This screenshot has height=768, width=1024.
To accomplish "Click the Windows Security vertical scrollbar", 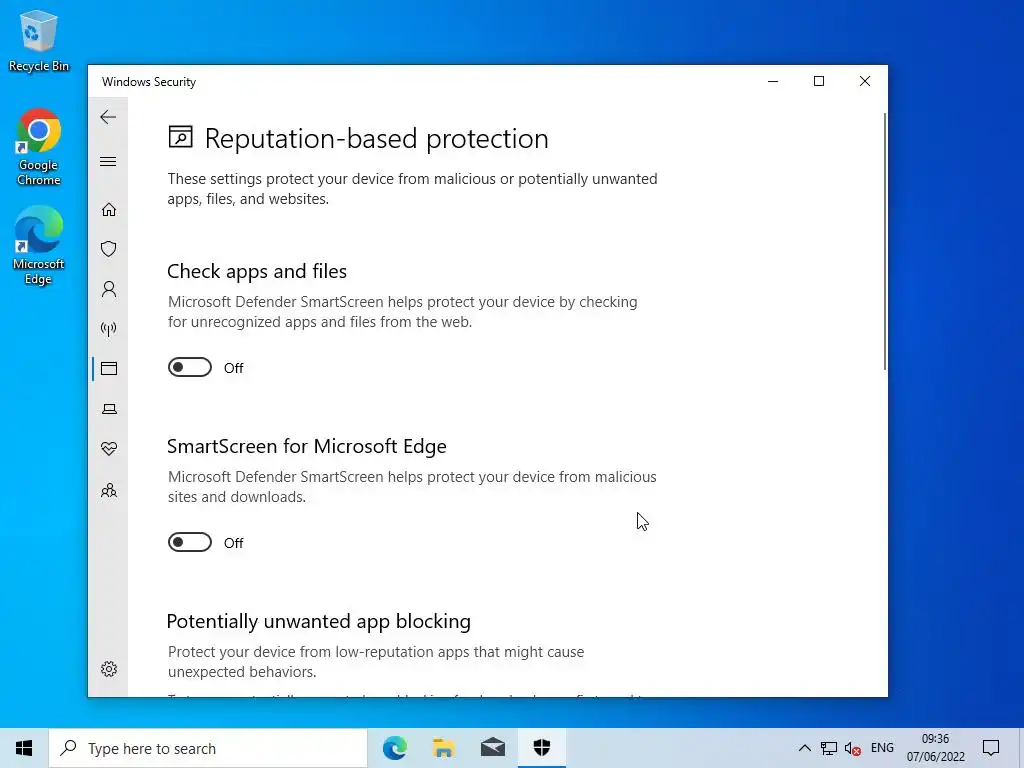I will pos(884,240).
